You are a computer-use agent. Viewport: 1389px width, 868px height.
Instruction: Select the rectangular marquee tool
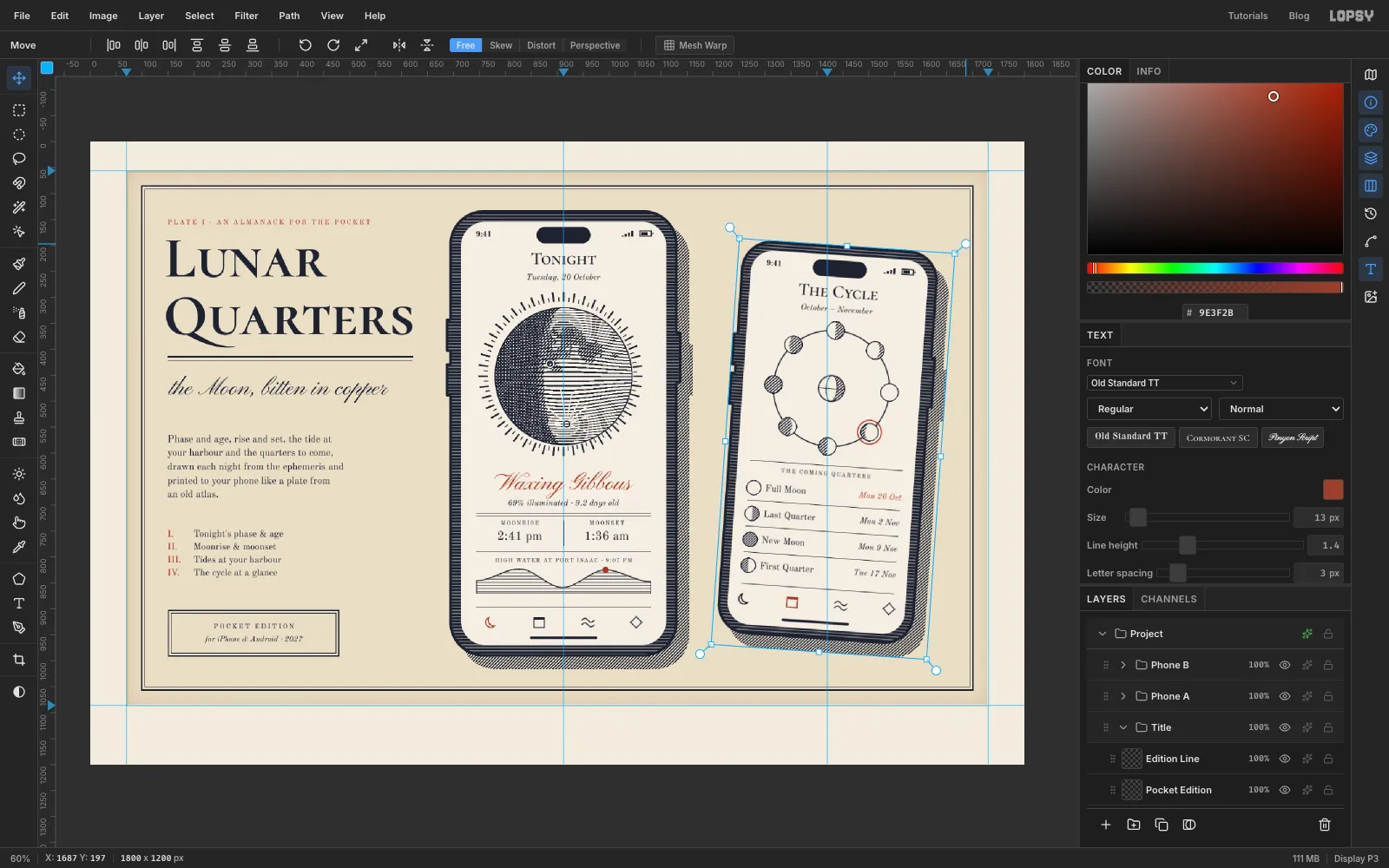19,110
